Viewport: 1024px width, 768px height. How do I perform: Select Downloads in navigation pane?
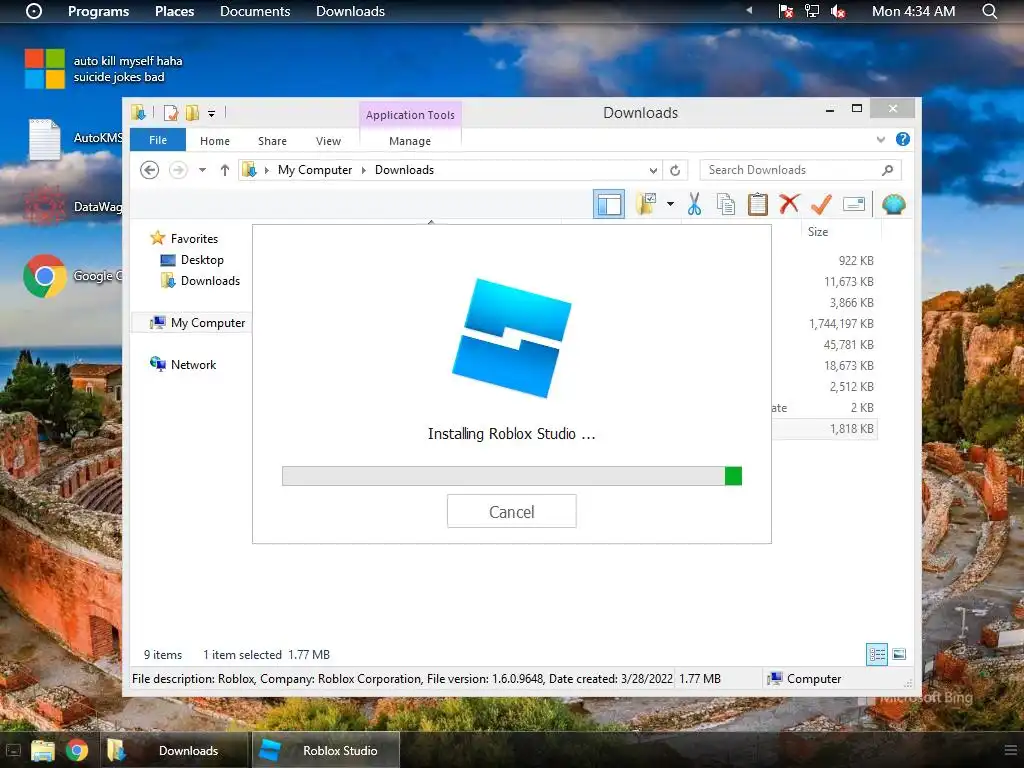click(210, 280)
